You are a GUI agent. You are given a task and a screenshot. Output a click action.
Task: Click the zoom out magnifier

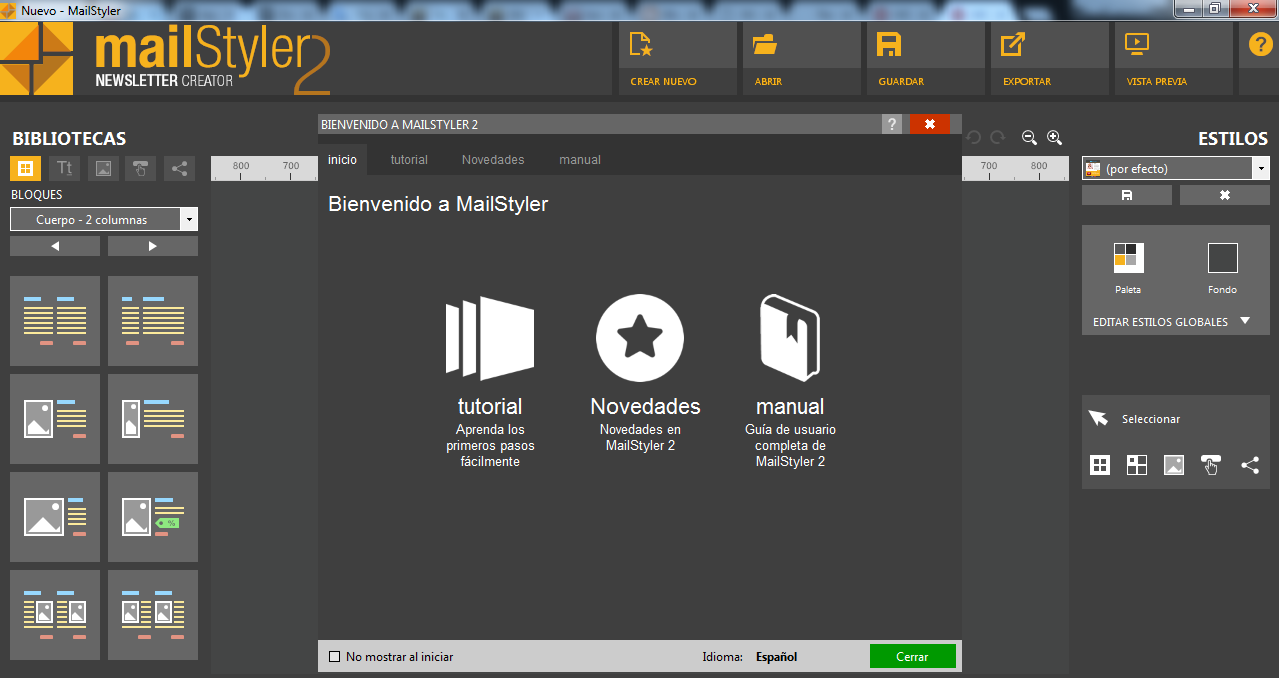tap(1029, 138)
